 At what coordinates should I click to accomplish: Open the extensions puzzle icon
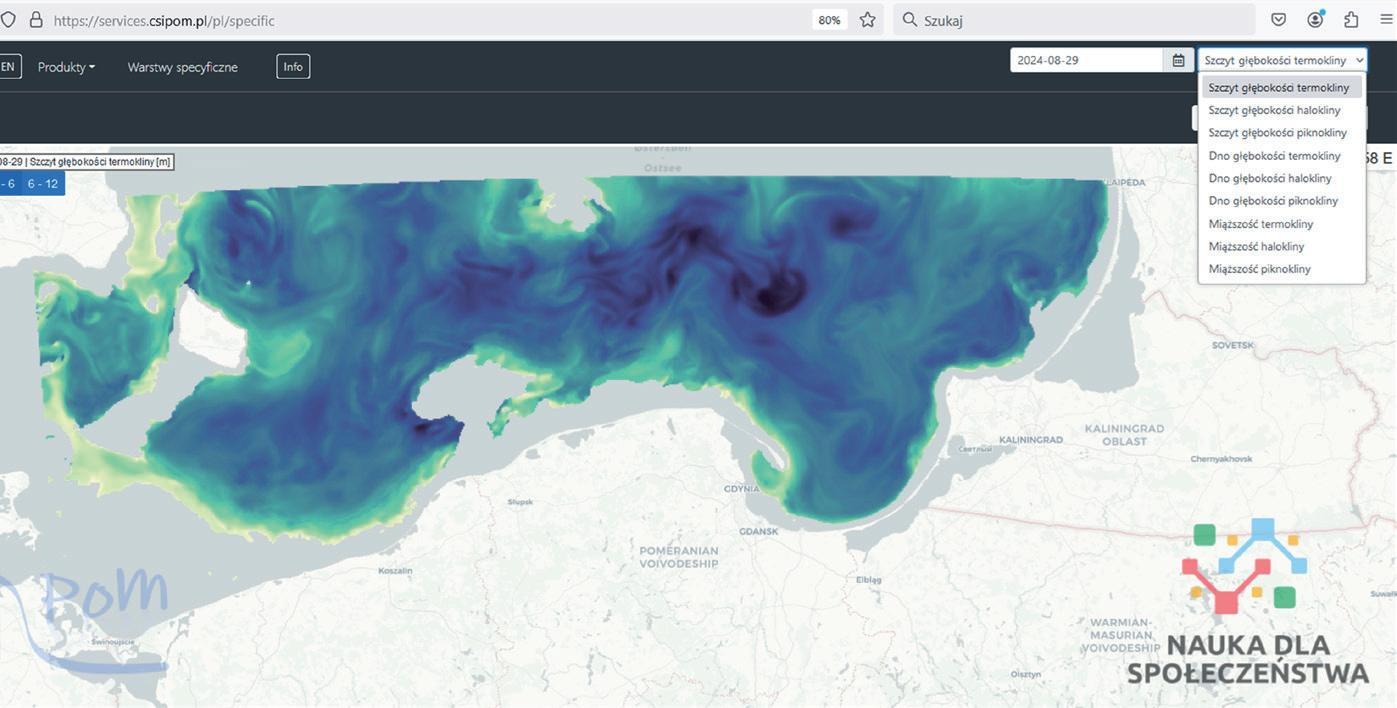point(1351,20)
